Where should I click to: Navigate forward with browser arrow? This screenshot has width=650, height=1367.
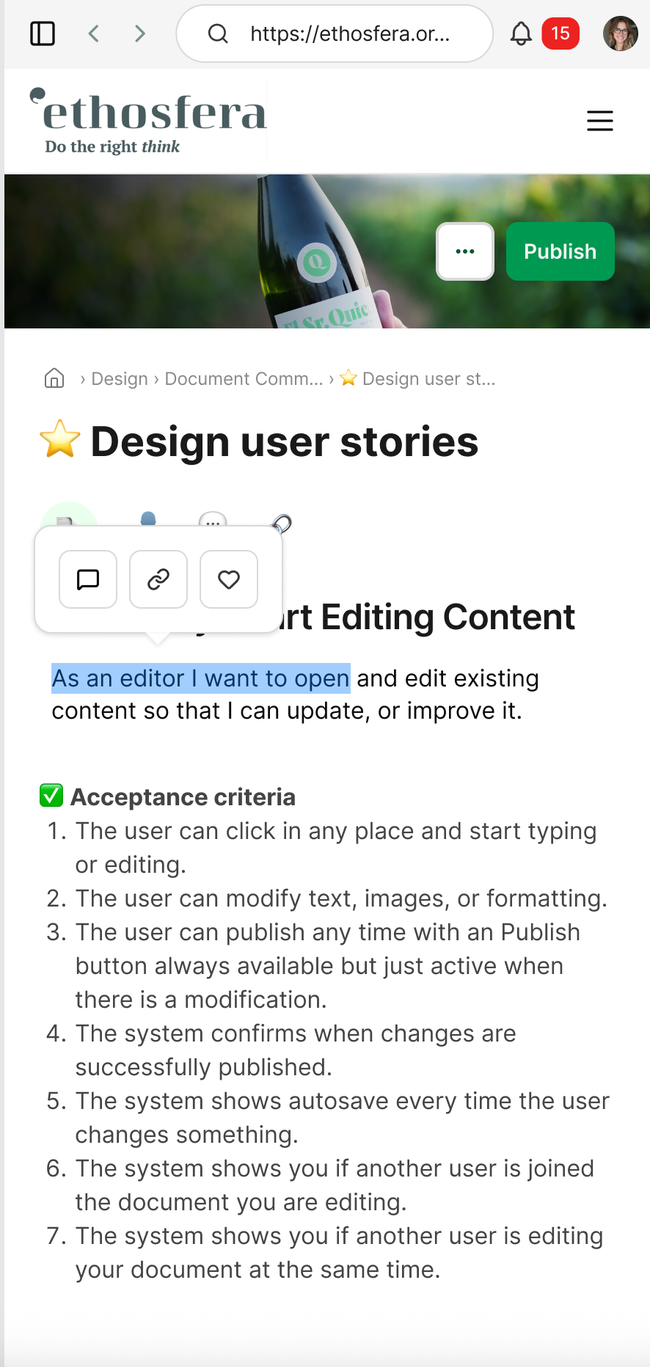[x=140, y=34]
